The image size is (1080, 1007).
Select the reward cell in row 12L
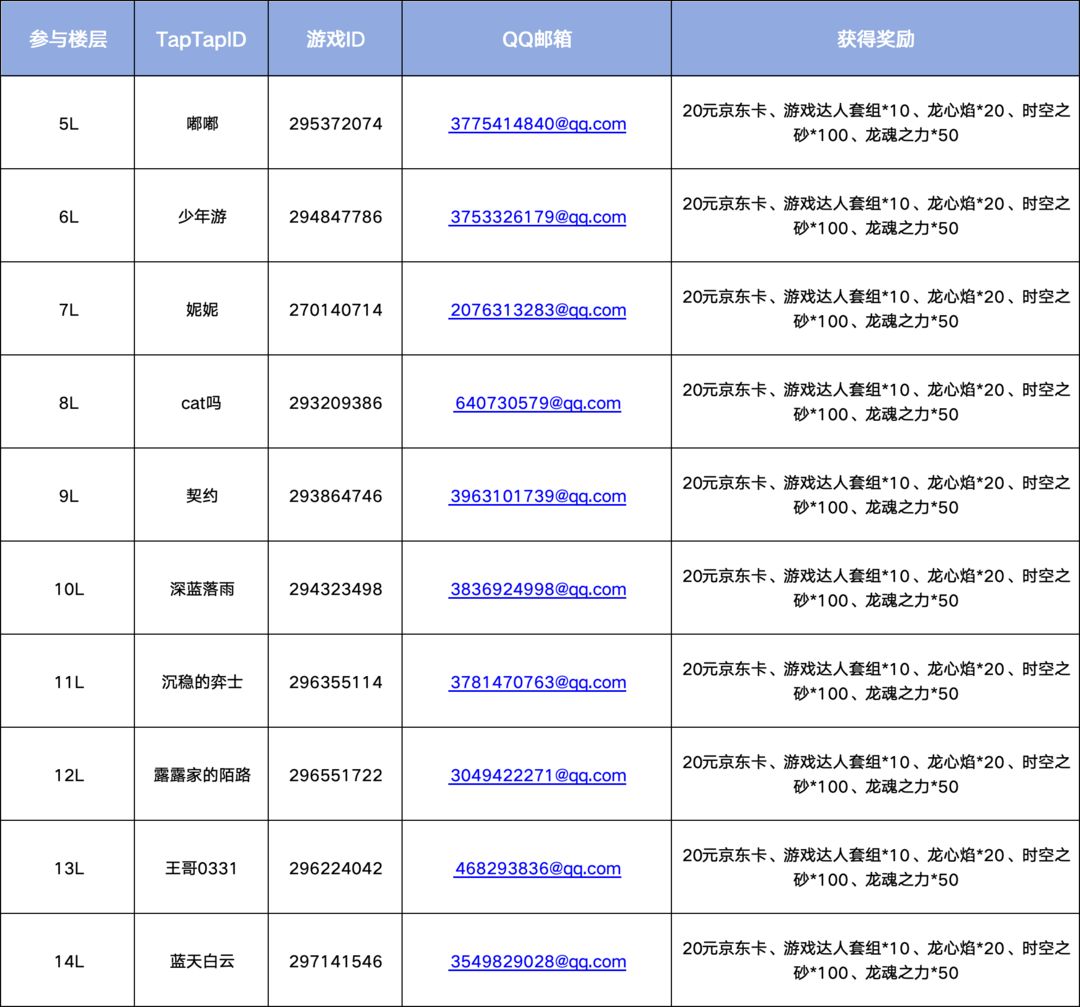point(875,774)
